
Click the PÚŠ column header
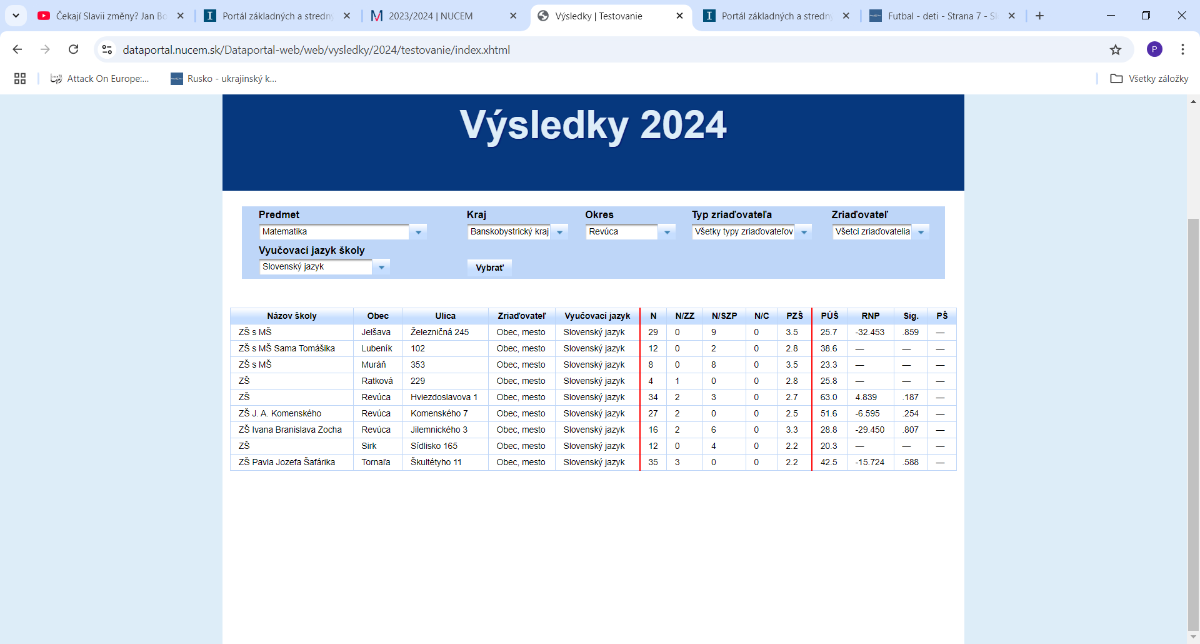click(829, 316)
